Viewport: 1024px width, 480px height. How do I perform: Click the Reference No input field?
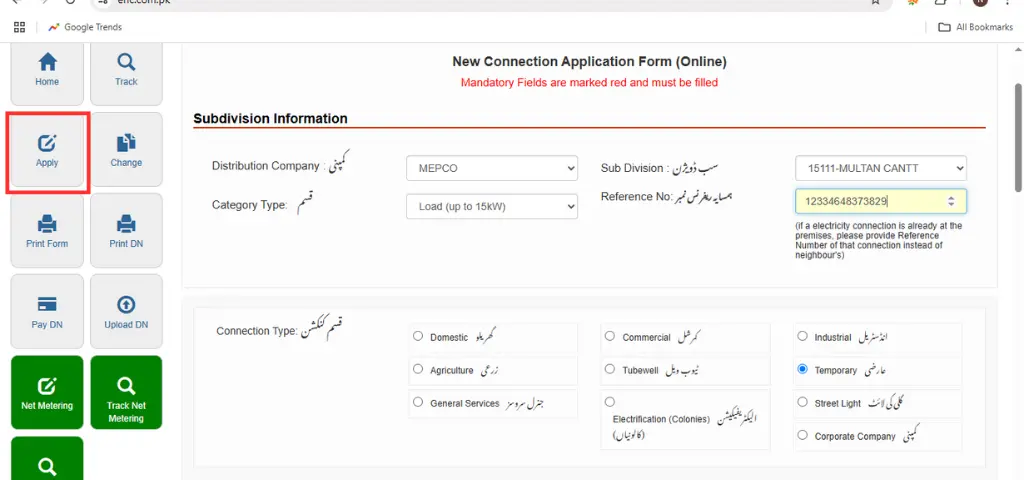[x=881, y=202]
